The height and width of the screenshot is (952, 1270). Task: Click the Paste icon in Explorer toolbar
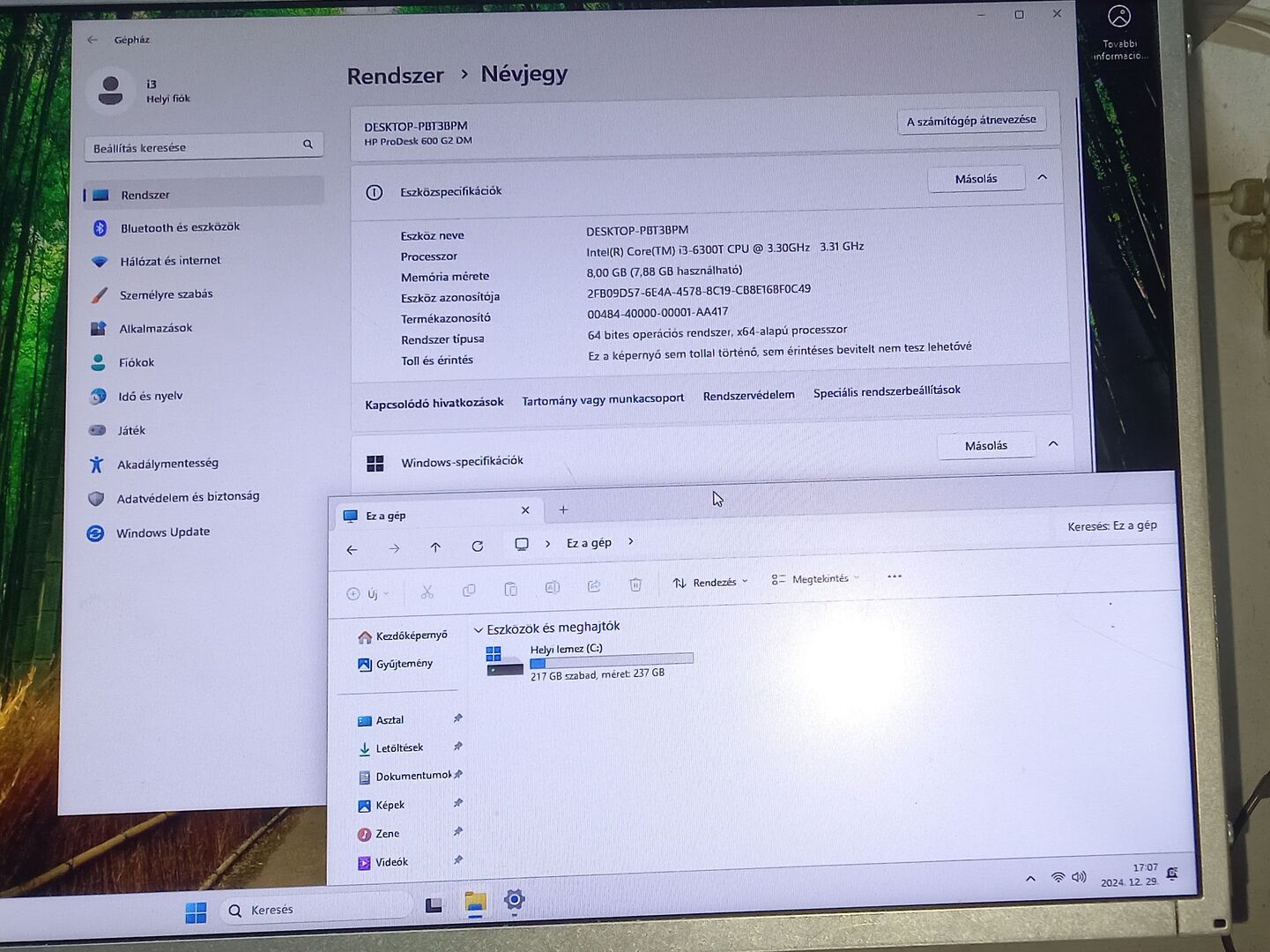pos(510,589)
